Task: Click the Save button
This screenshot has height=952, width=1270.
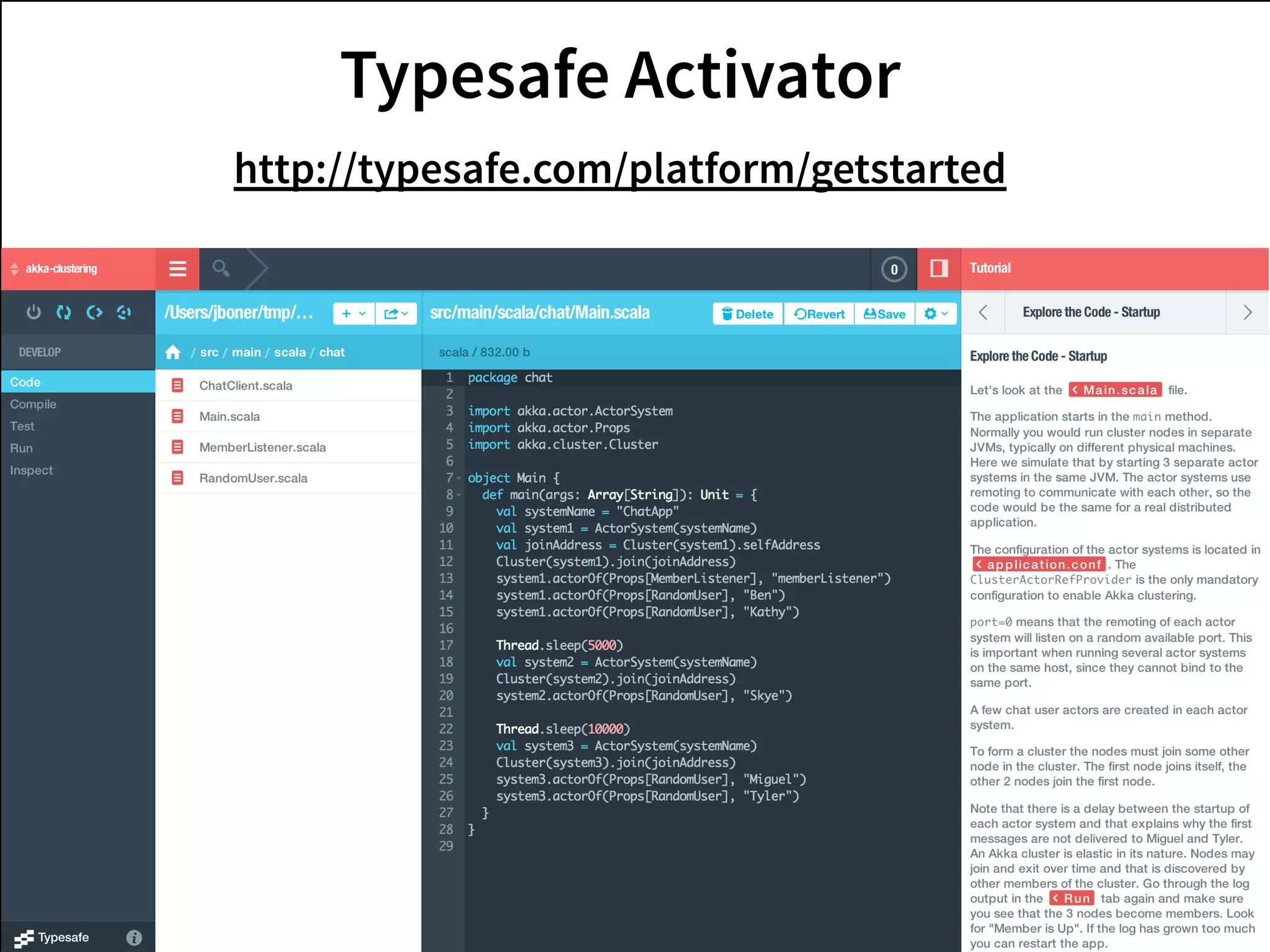Action: [x=884, y=314]
